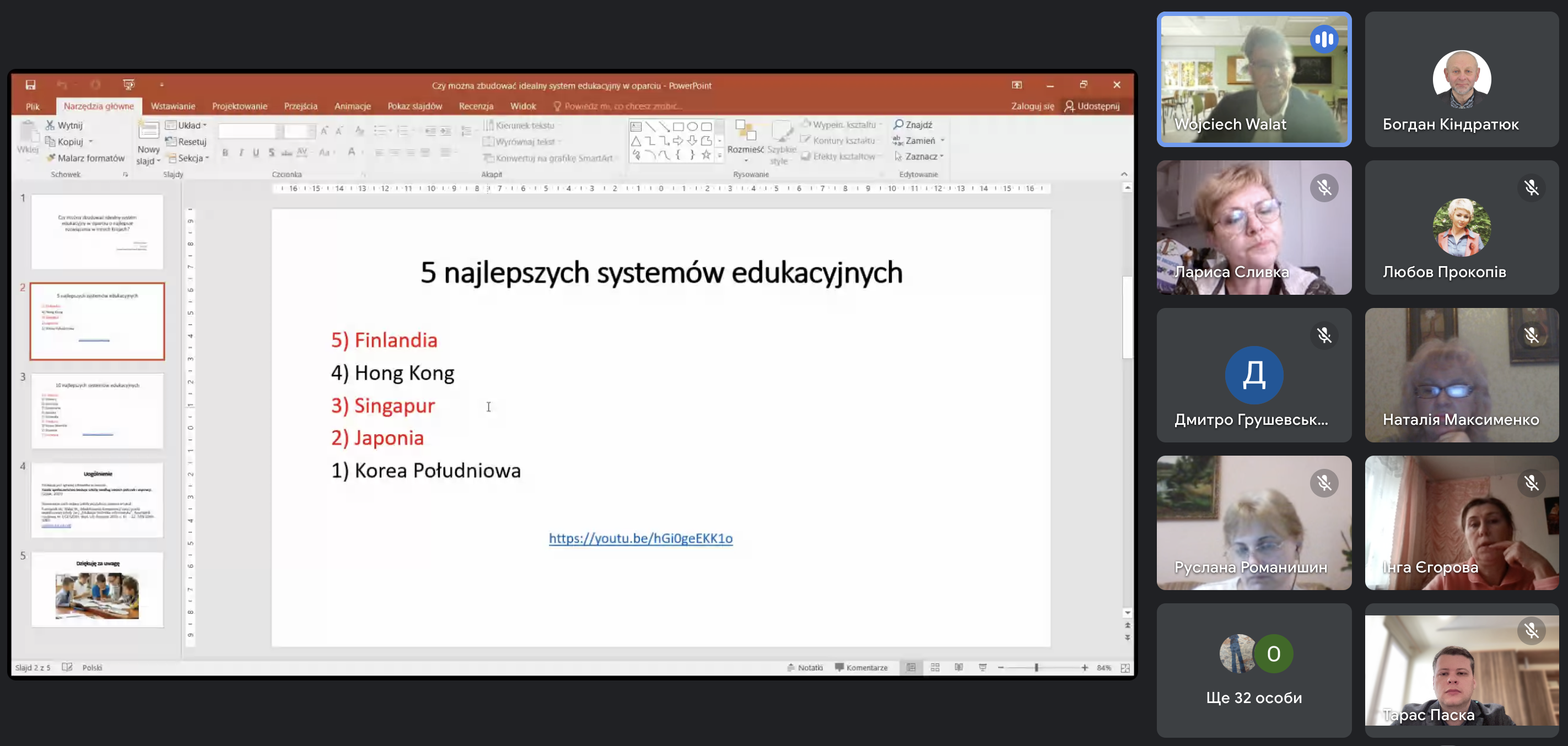The width and height of the screenshot is (1568, 746).
Task: Switch to Animacje ribbon tab
Action: coord(352,106)
